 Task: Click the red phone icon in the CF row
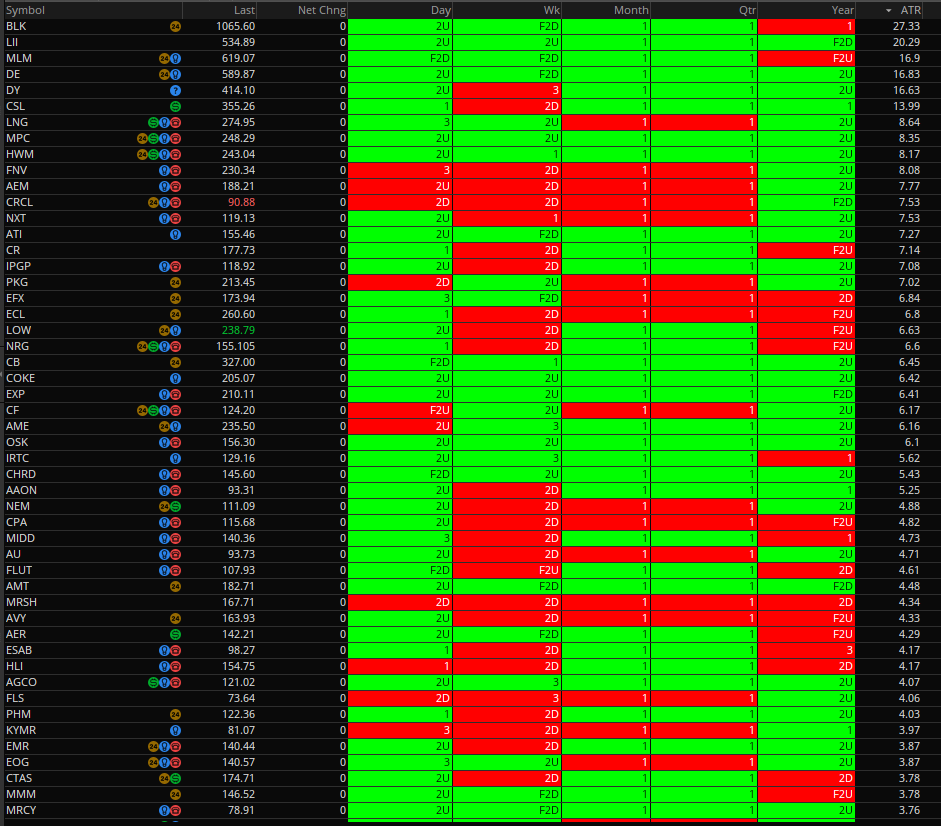pyautogui.click(x=175, y=411)
